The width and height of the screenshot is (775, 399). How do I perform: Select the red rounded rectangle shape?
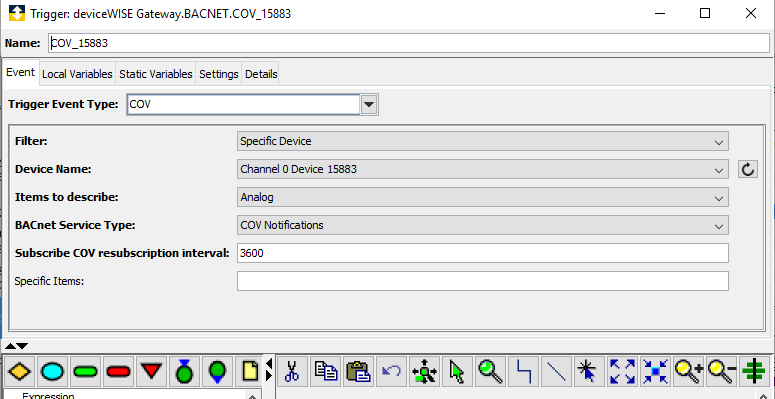pos(119,371)
